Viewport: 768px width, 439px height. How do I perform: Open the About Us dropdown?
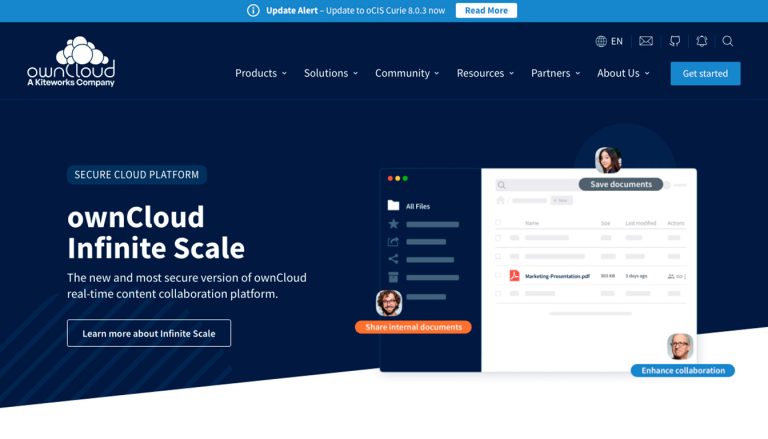pyautogui.click(x=623, y=73)
